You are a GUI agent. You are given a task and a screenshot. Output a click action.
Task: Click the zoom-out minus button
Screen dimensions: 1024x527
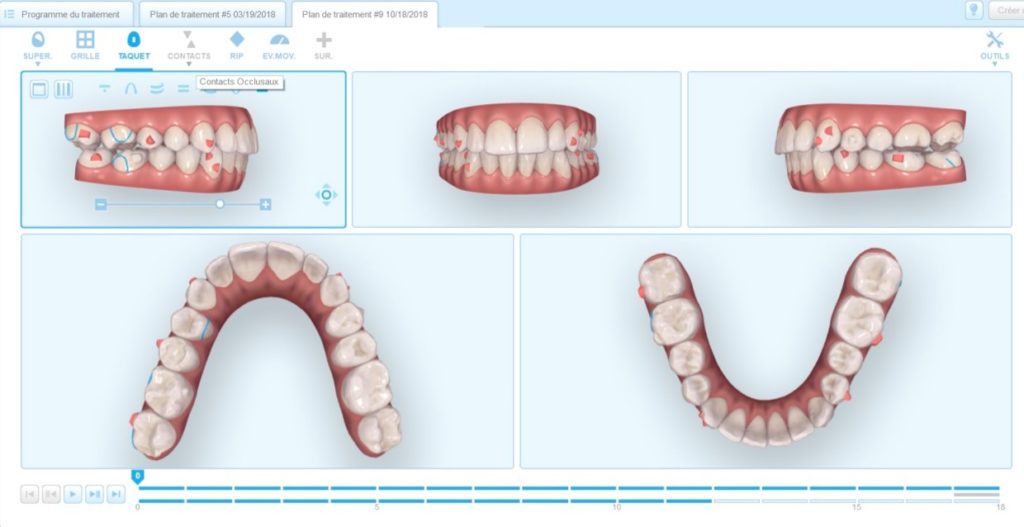[101, 204]
